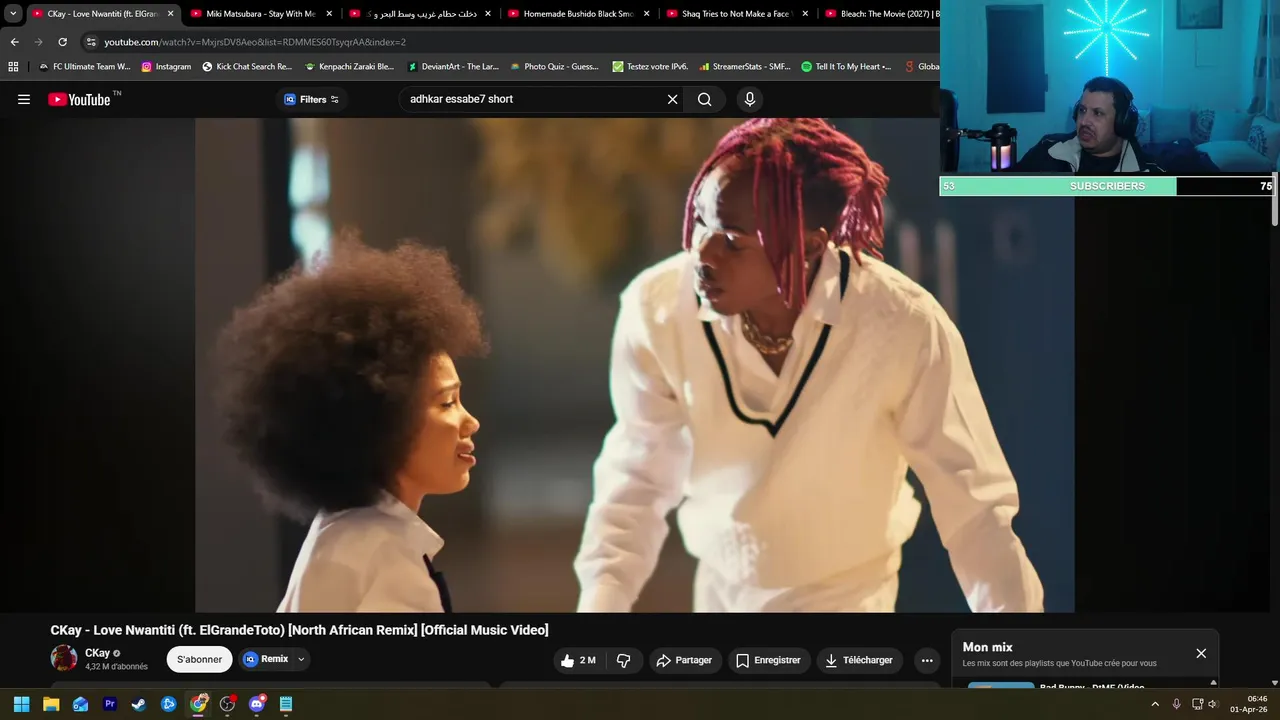Close the Homemade Bushido Black Smoke tab
This screenshot has height=720, width=1280.
pyautogui.click(x=647, y=14)
